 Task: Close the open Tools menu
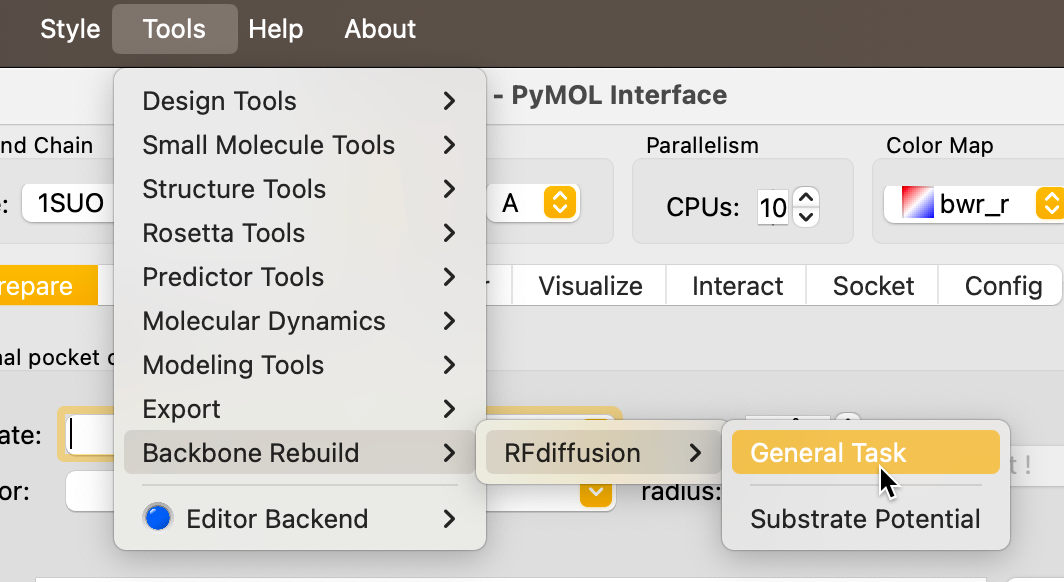tap(174, 29)
